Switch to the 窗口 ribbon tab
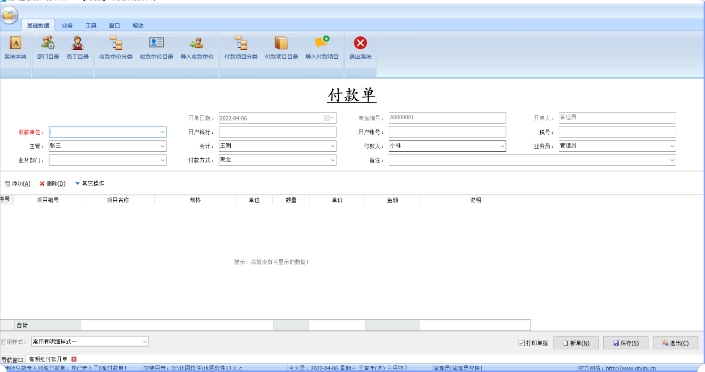Image resolution: width=705 pixels, height=372 pixels. (x=114, y=26)
